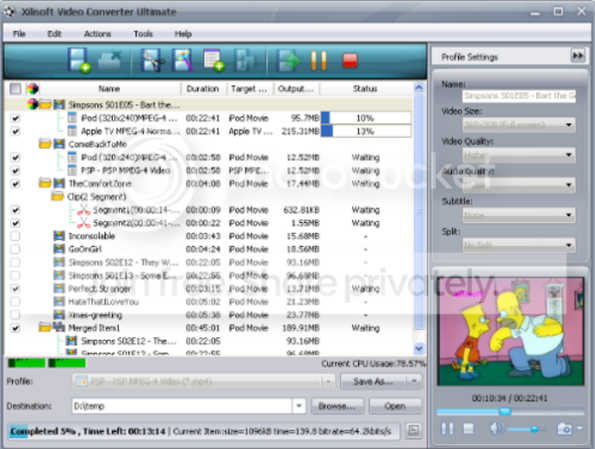Open the Video Size dropdown

click(x=519, y=124)
